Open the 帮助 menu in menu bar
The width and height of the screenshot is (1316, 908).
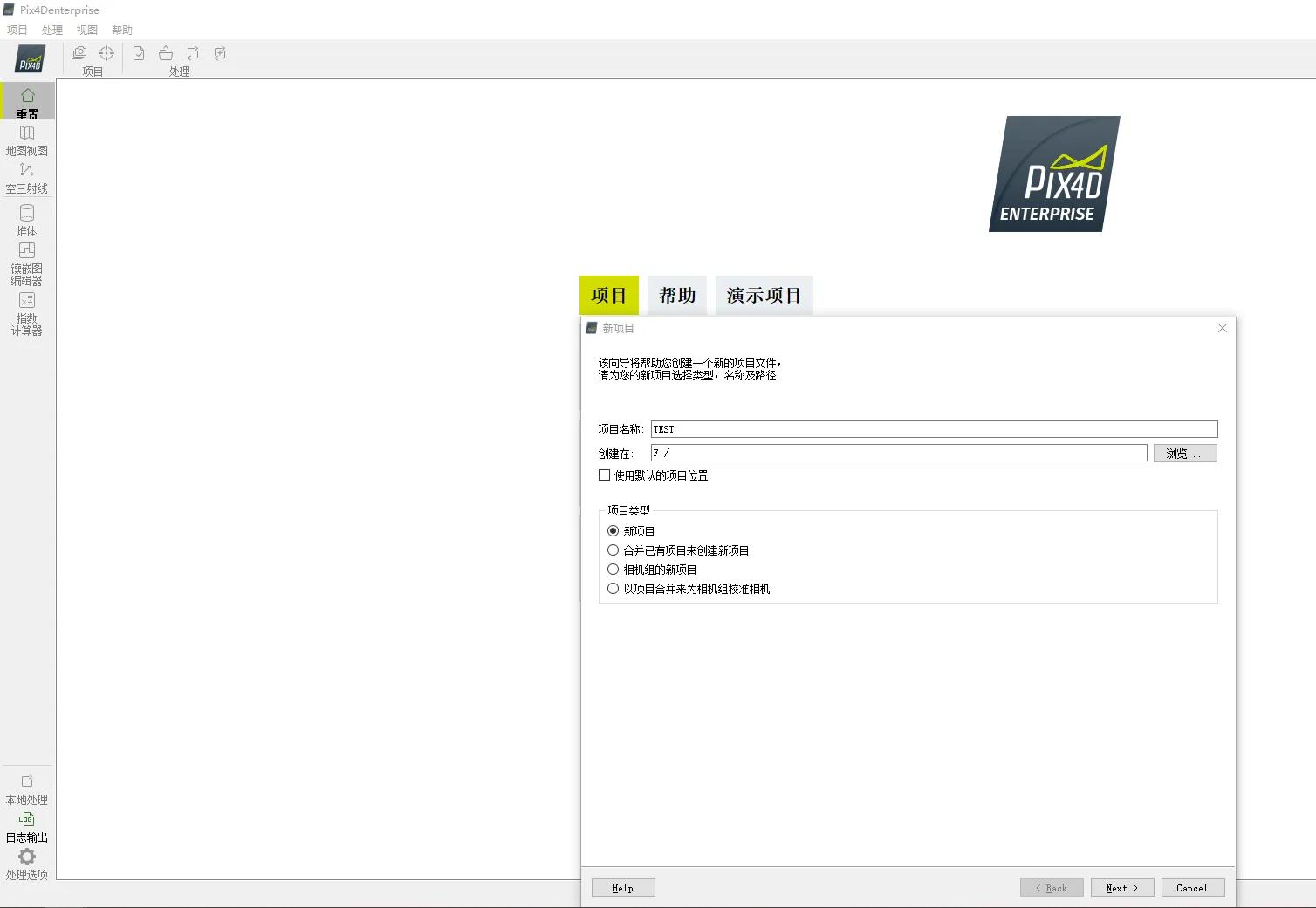tap(122, 30)
